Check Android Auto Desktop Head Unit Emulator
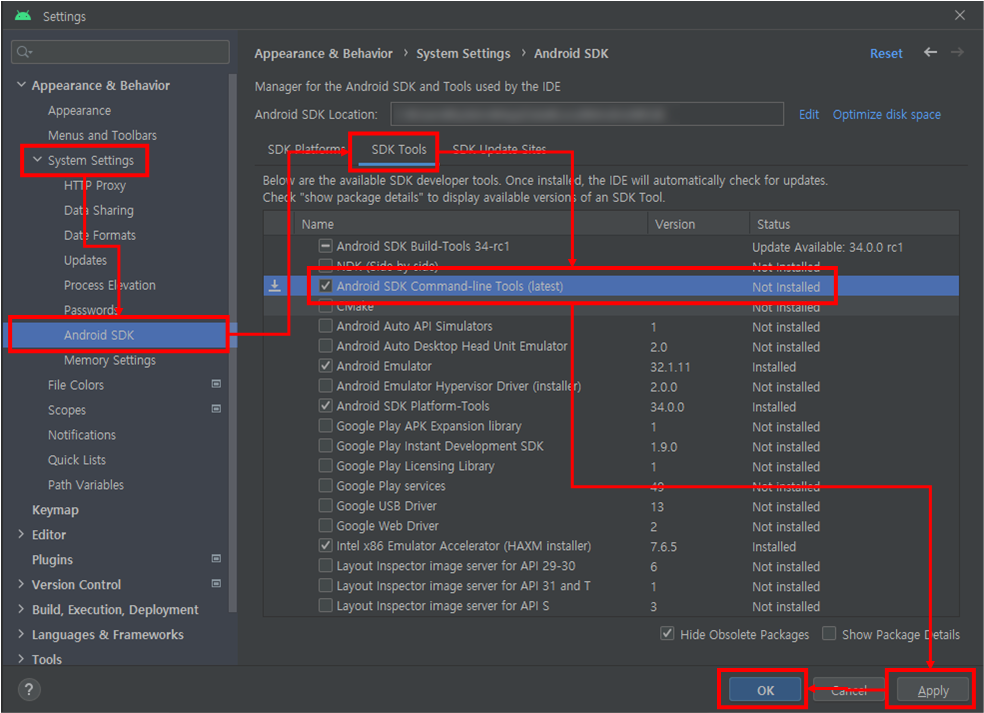 click(x=326, y=346)
